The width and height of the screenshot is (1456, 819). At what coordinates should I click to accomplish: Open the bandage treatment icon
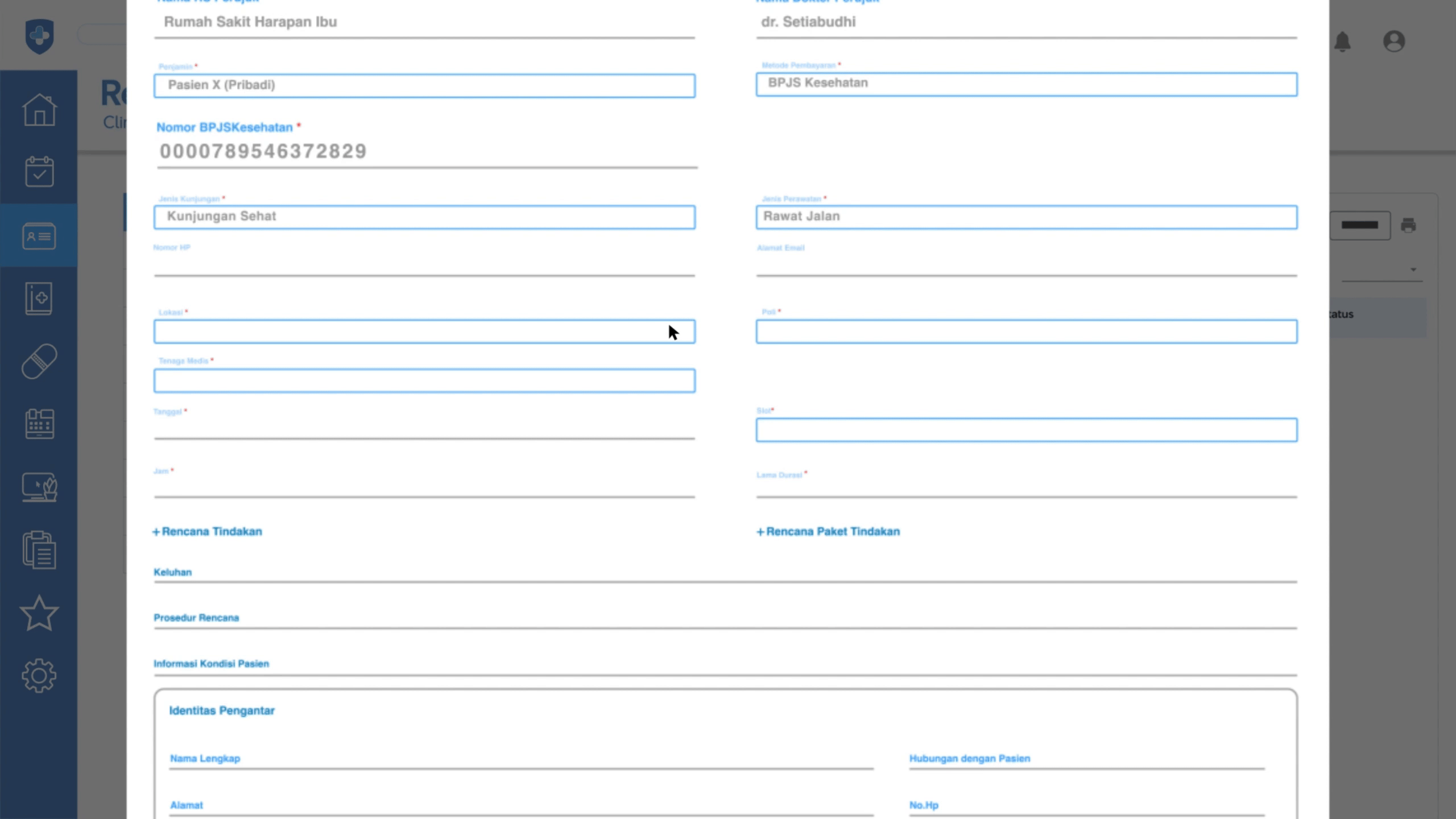[x=39, y=361]
